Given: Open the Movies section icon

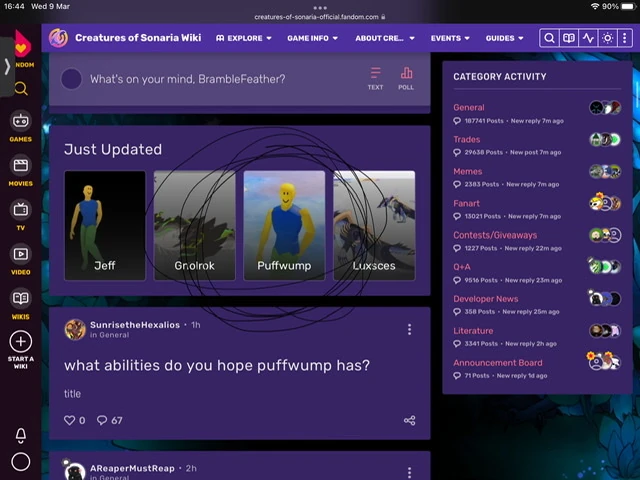Looking at the screenshot, I should (x=21, y=165).
